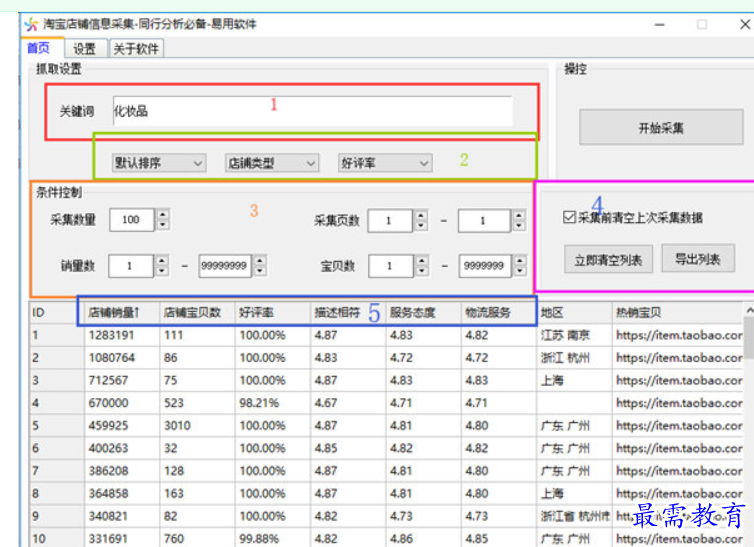
Task: Expand the 店铺类型 dropdown
Action: 272,163
